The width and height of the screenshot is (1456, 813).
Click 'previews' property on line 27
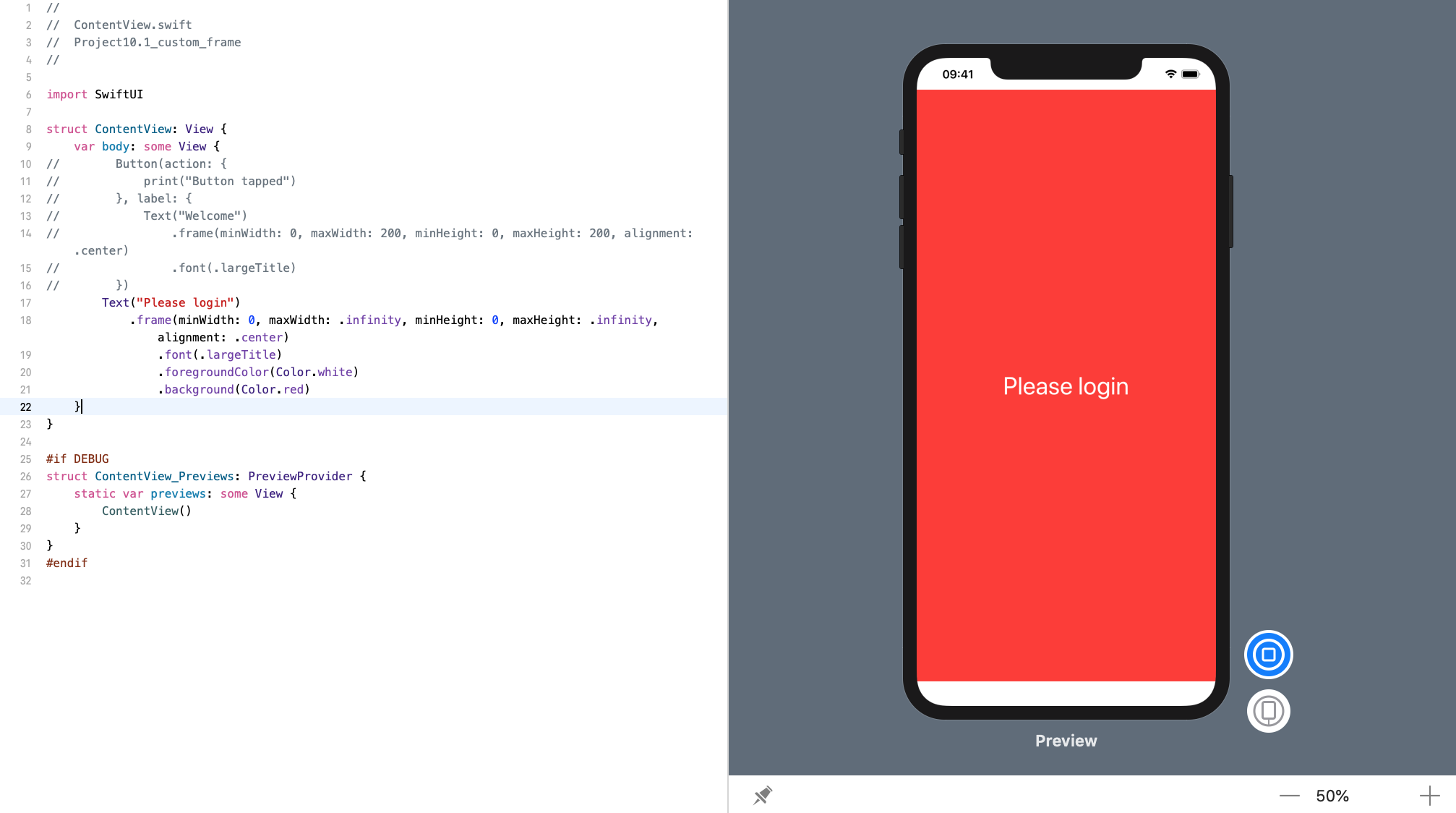[178, 494]
